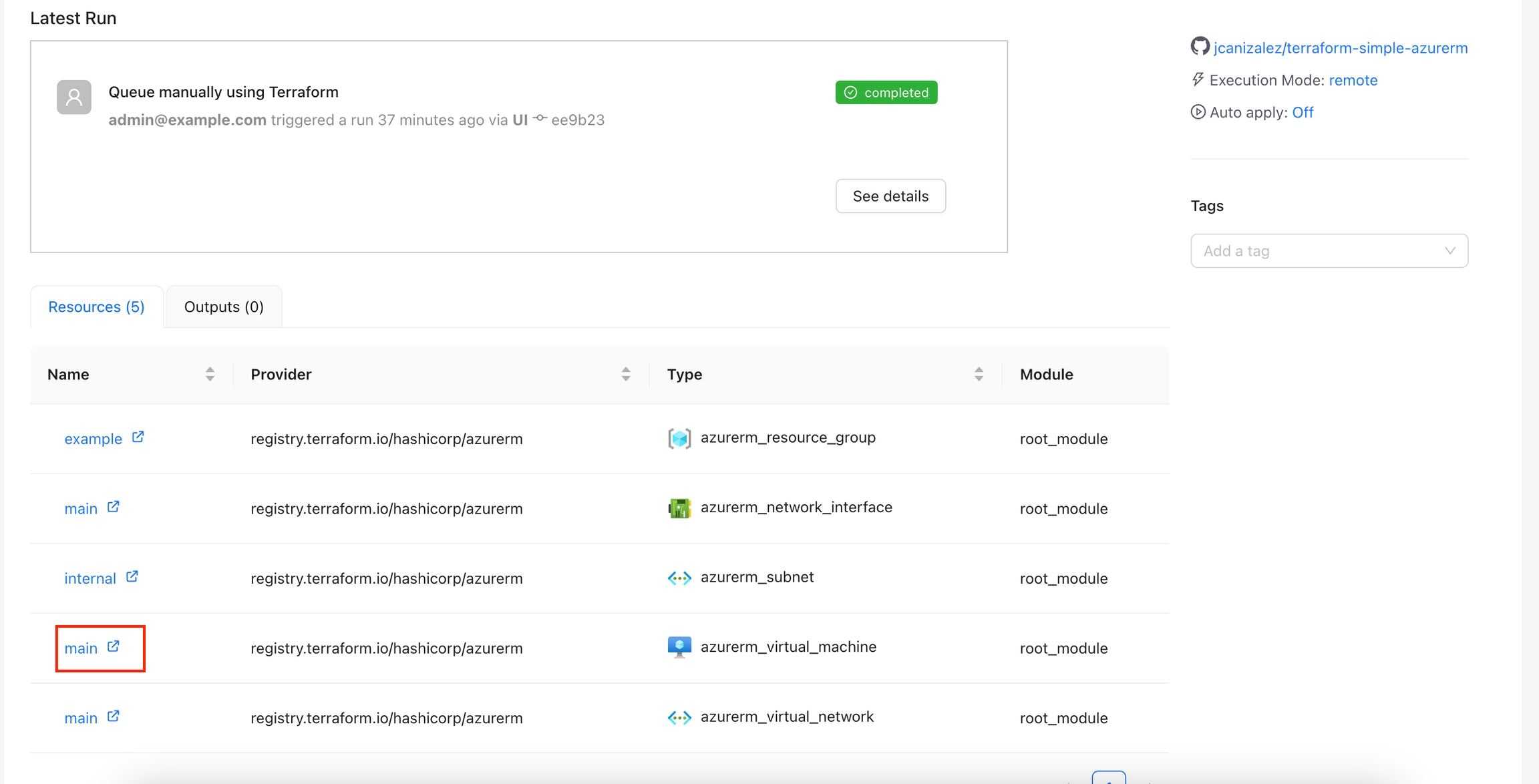Sort the table by Provider column
The image size is (1539, 784).
pos(625,374)
